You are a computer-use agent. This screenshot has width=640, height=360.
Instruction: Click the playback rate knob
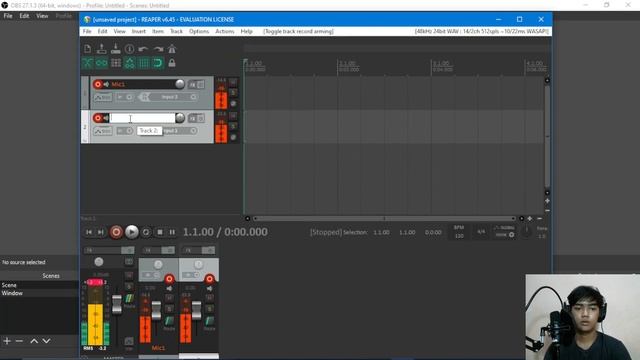coord(527,231)
